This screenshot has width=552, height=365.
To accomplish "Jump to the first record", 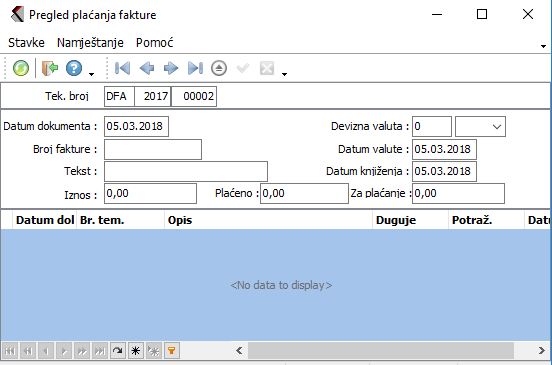I will point(123,68).
